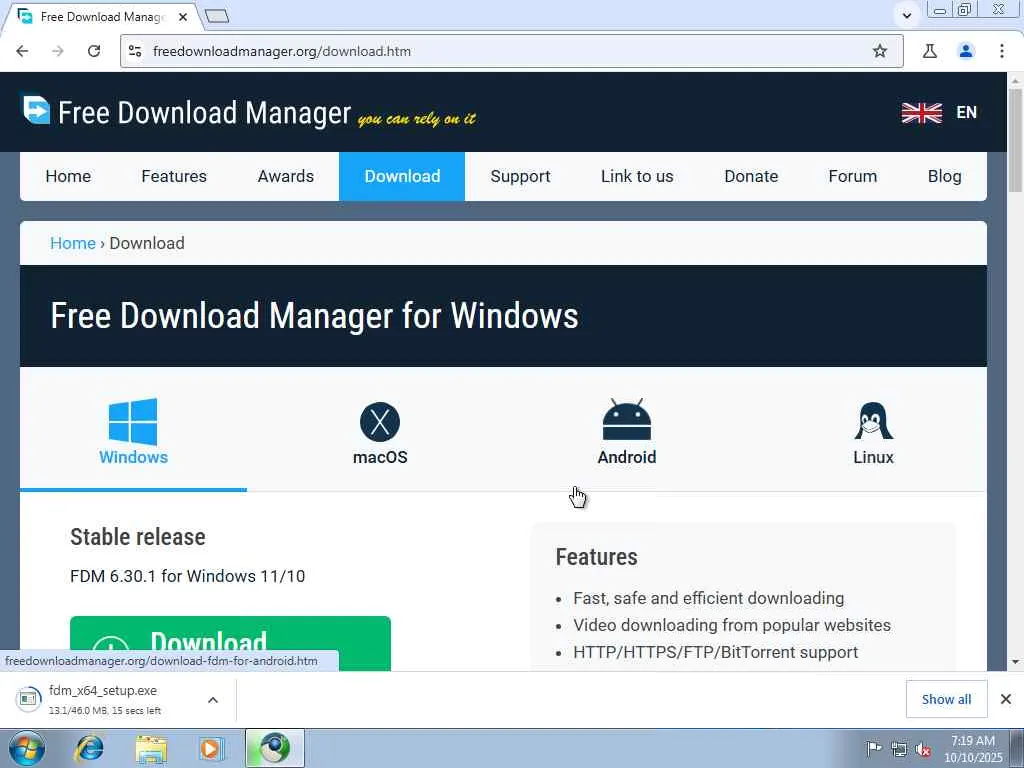
Task: Open Chrome Labs flask icon
Action: point(930,51)
